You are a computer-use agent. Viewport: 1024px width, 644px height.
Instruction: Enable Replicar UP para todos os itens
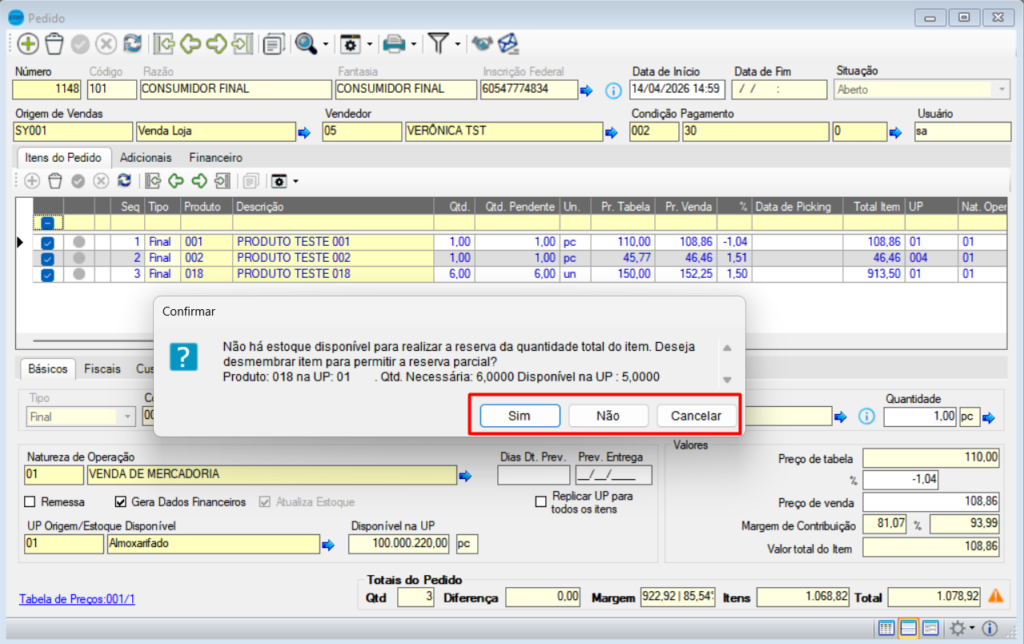click(x=541, y=502)
